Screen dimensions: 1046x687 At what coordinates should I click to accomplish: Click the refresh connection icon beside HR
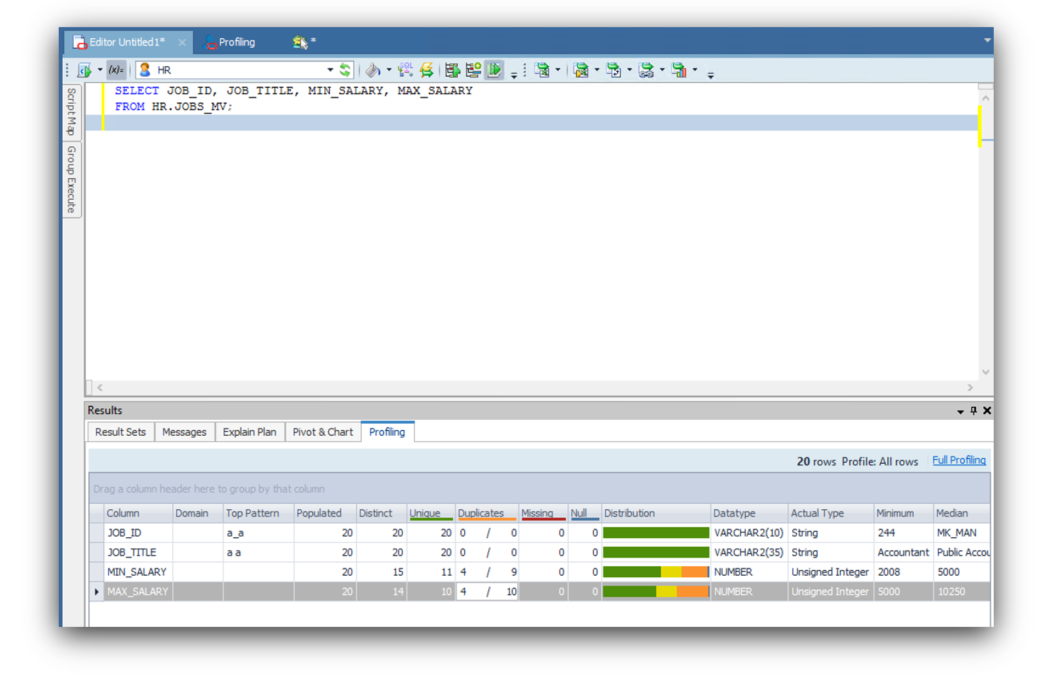pos(345,70)
